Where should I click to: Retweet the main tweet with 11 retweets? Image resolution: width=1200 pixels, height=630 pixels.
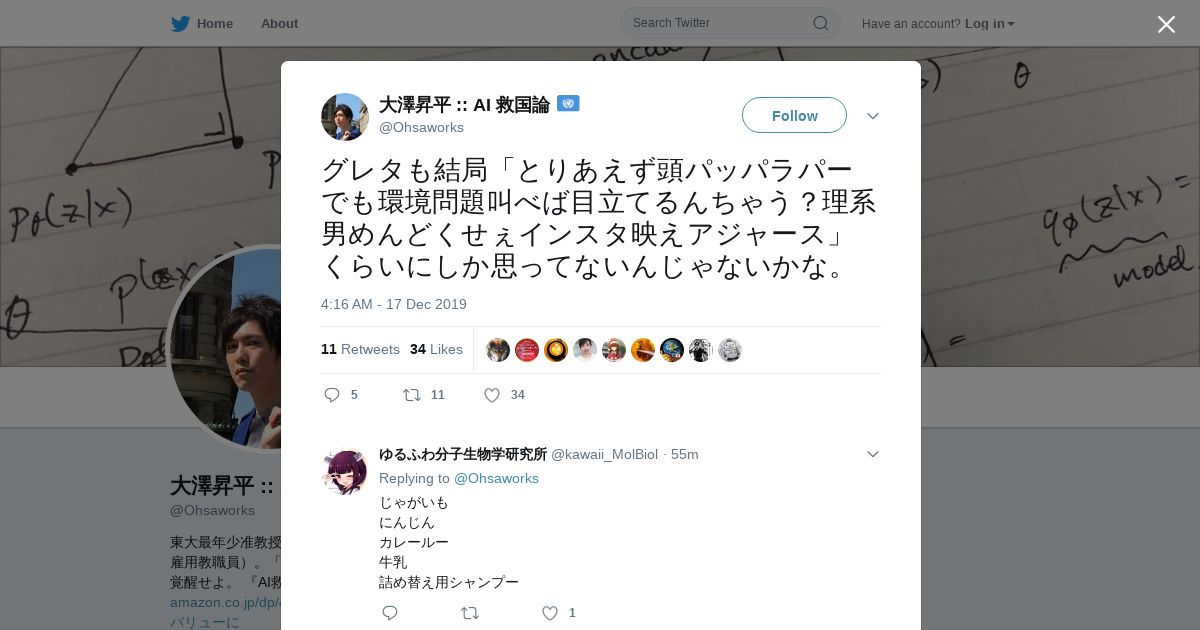click(412, 395)
